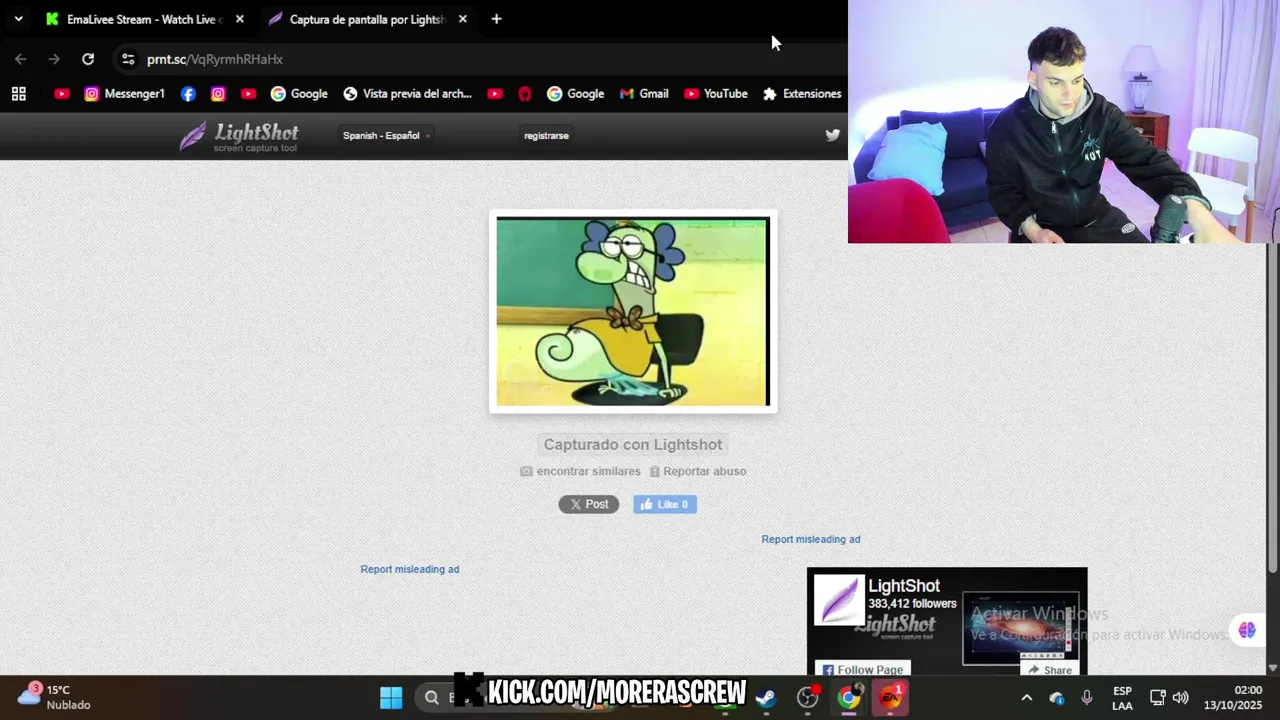1280x720 pixels.
Task: Click Follow Page button in Facebook widget
Action: click(862, 669)
